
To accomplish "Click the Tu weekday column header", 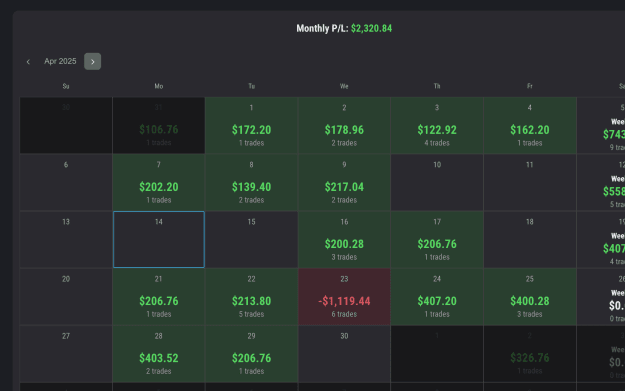I will (x=252, y=86).
